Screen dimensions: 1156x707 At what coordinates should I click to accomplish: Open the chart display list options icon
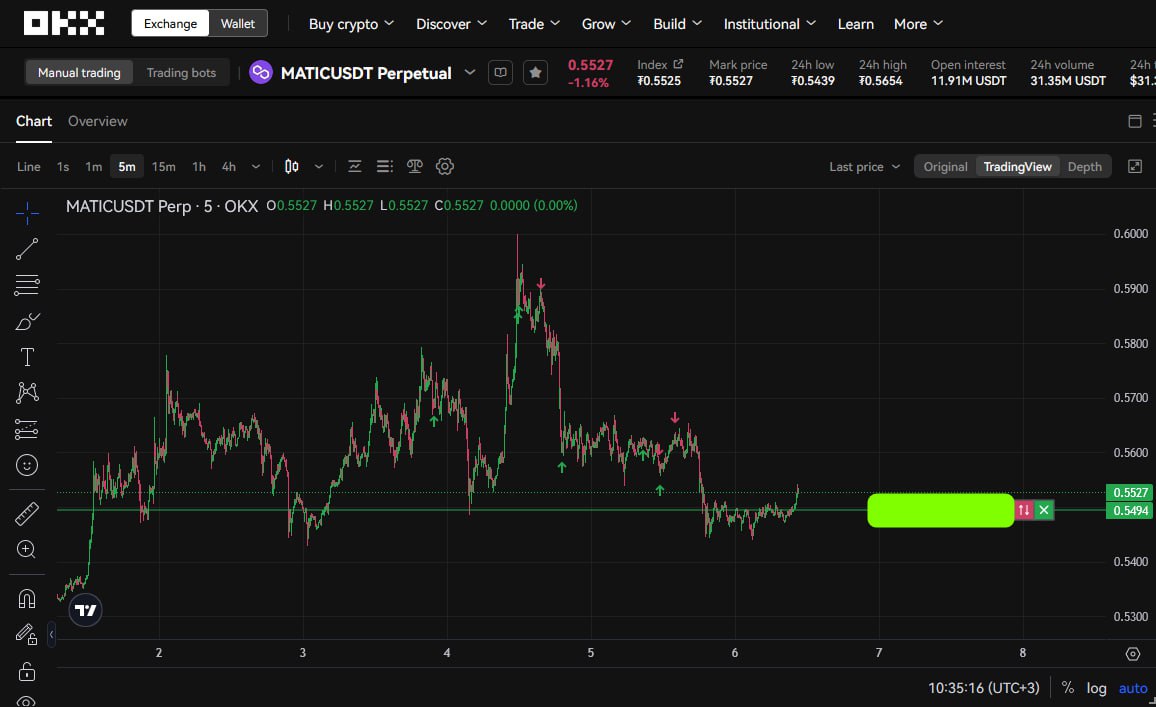385,167
